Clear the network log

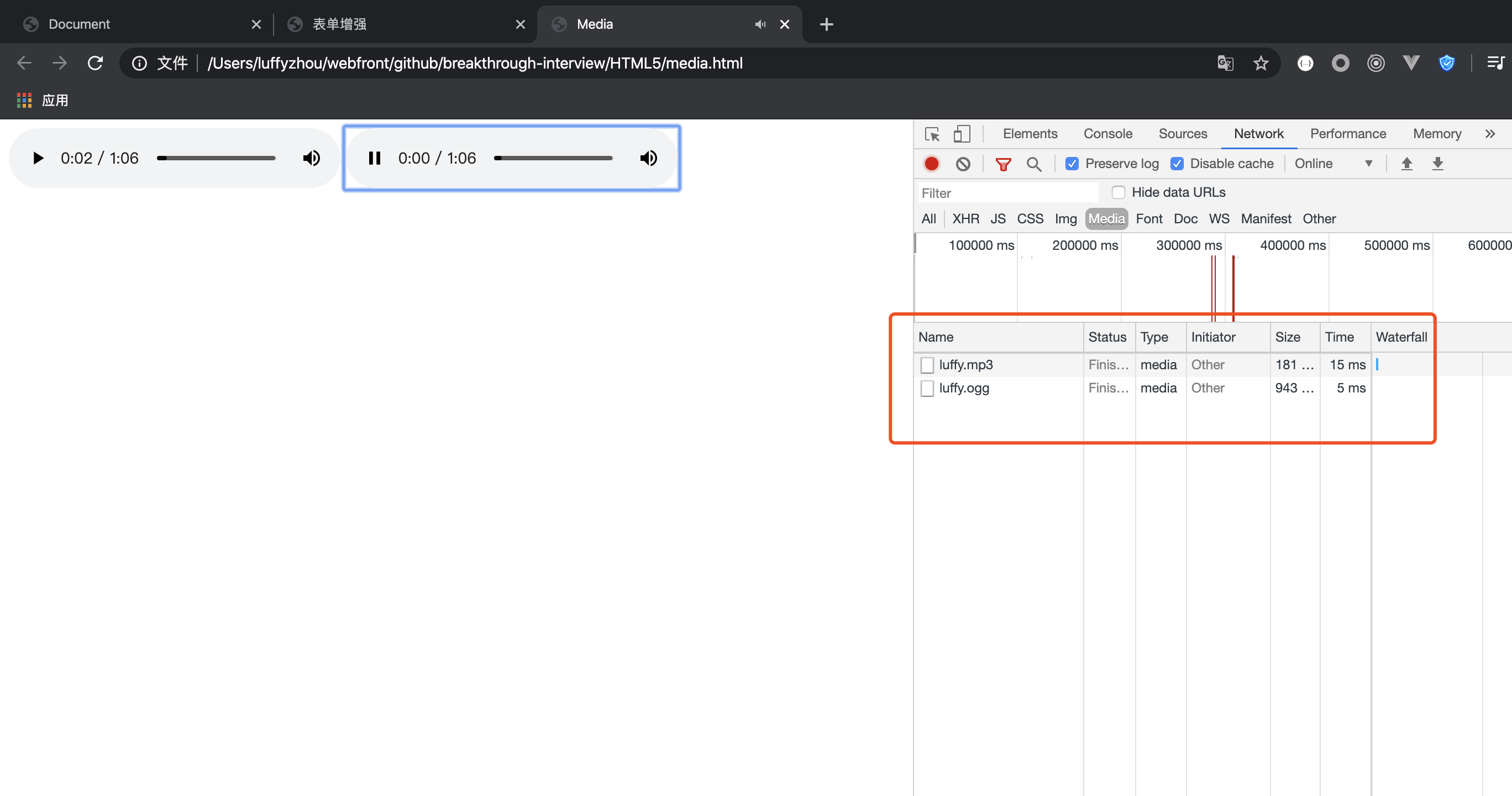pyautogui.click(x=963, y=164)
